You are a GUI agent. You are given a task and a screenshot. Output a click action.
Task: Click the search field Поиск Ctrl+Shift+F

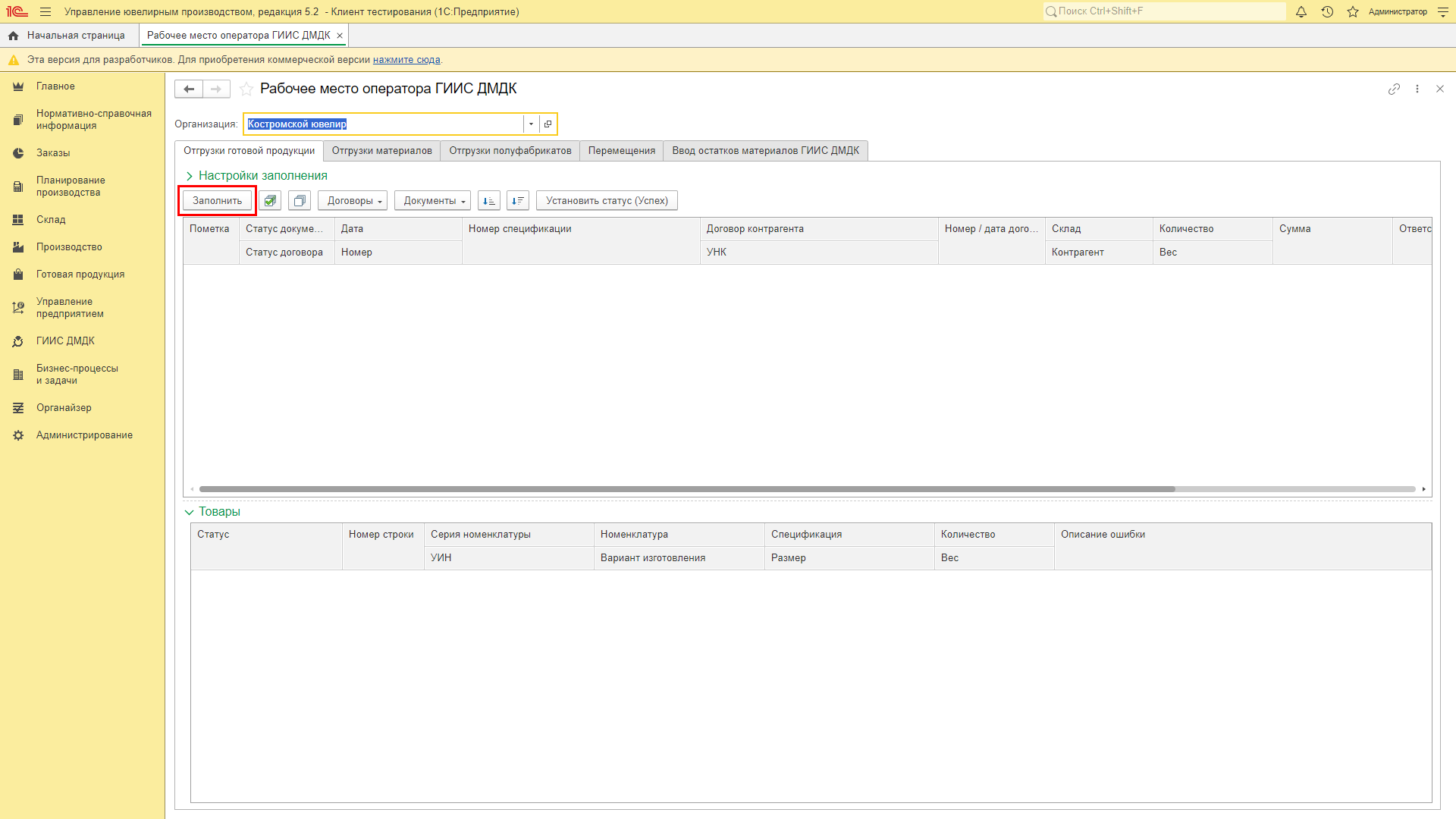coord(1164,11)
